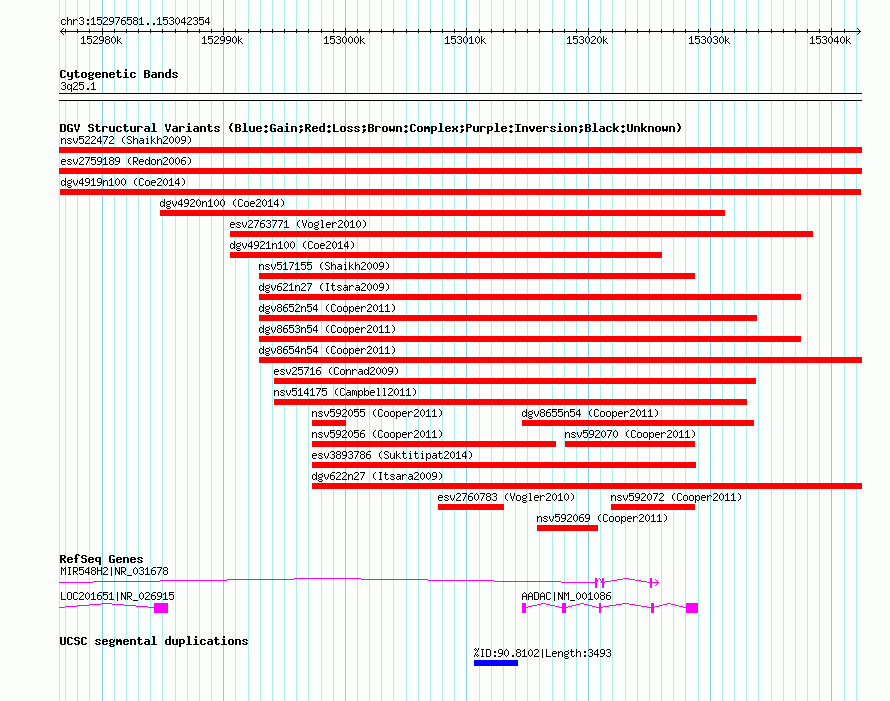Click the nsv592069 (Cooper2011) label
Screen dimensions: 890x701
602,518
